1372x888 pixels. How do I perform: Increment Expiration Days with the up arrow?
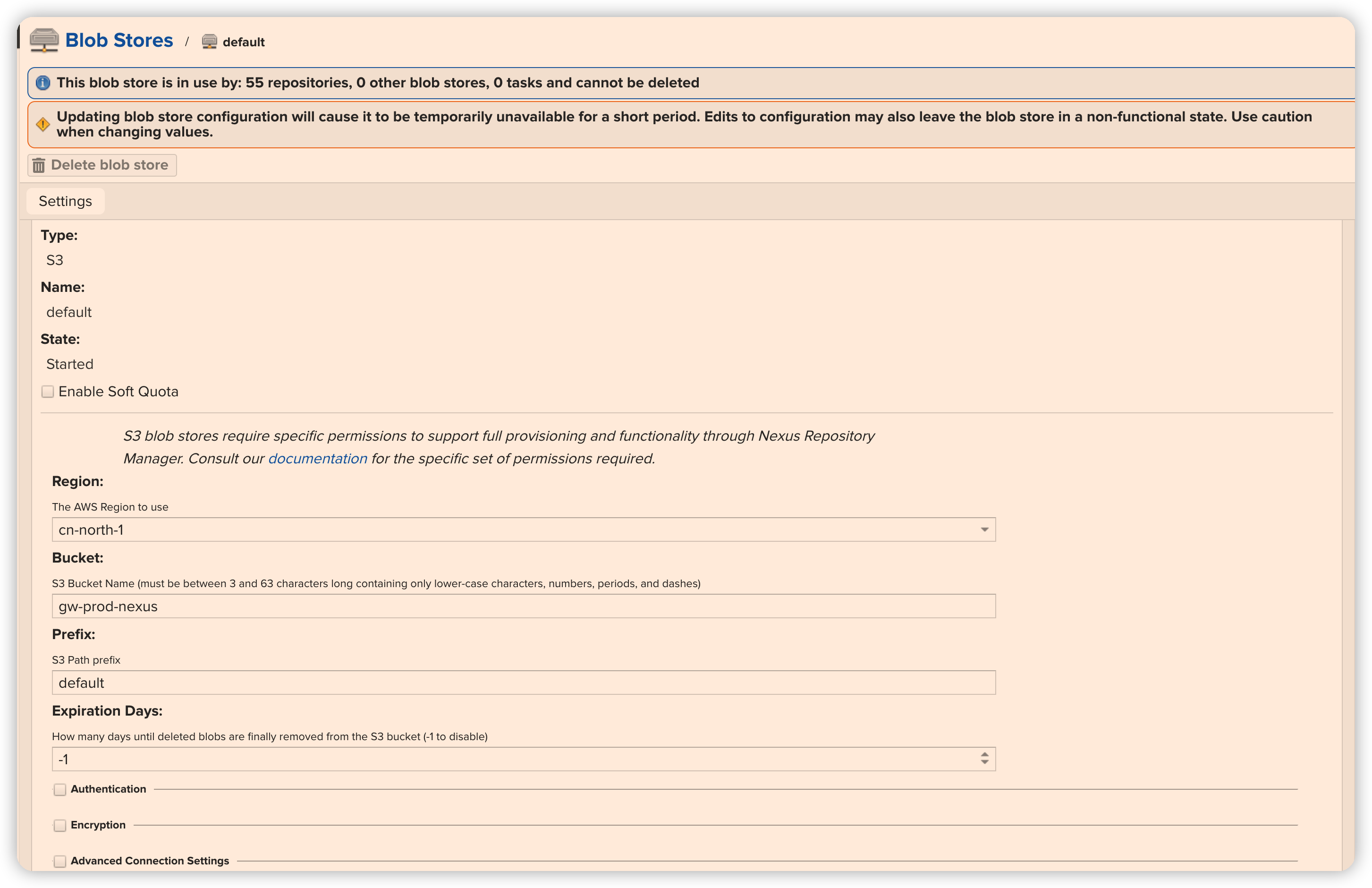pos(984,754)
